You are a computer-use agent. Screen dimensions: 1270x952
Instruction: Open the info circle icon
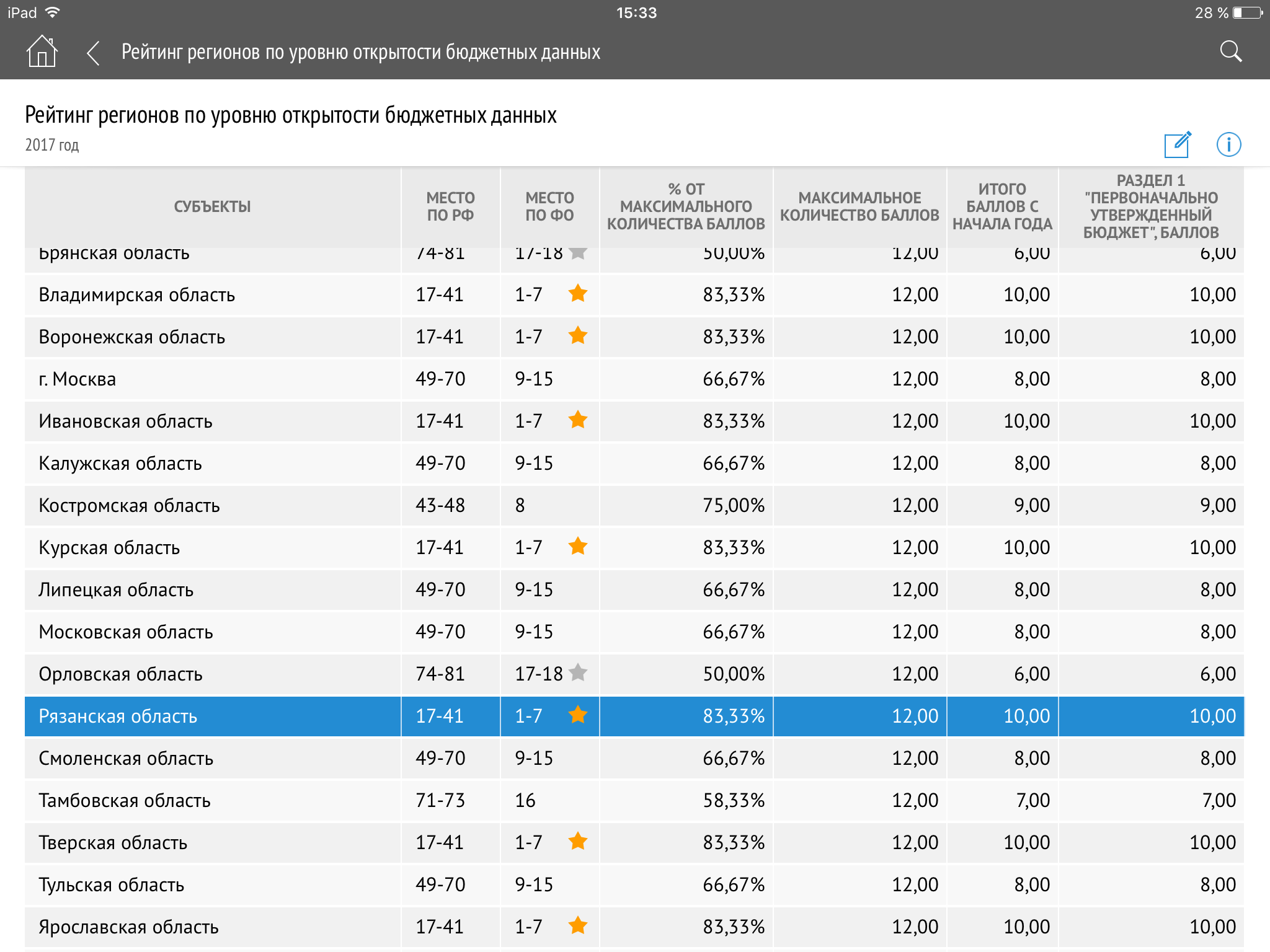pyautogui.click(x=1228, y=144)
